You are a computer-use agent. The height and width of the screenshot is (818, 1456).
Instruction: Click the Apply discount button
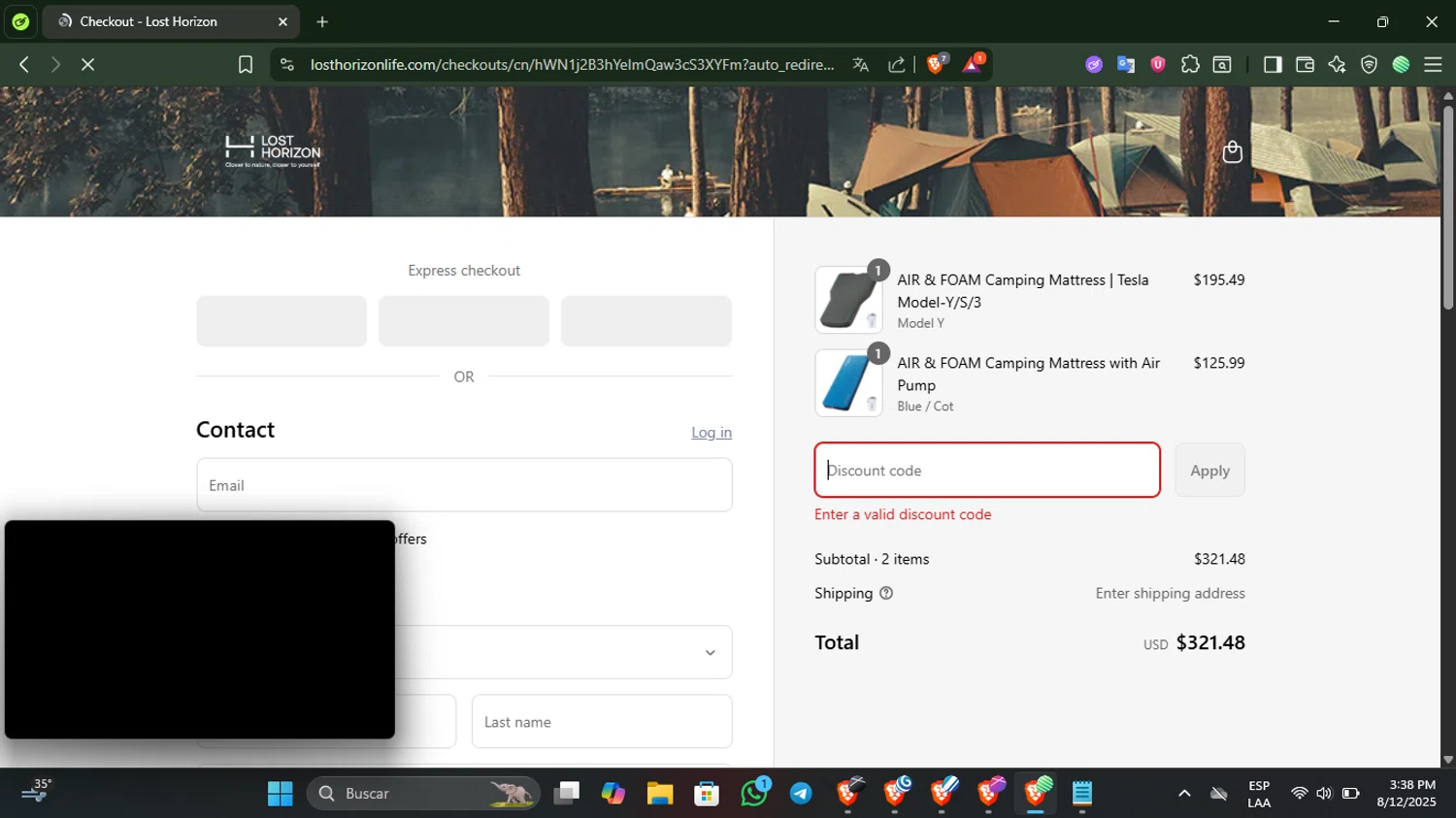pyautogui.click(x=1209, y=470)
